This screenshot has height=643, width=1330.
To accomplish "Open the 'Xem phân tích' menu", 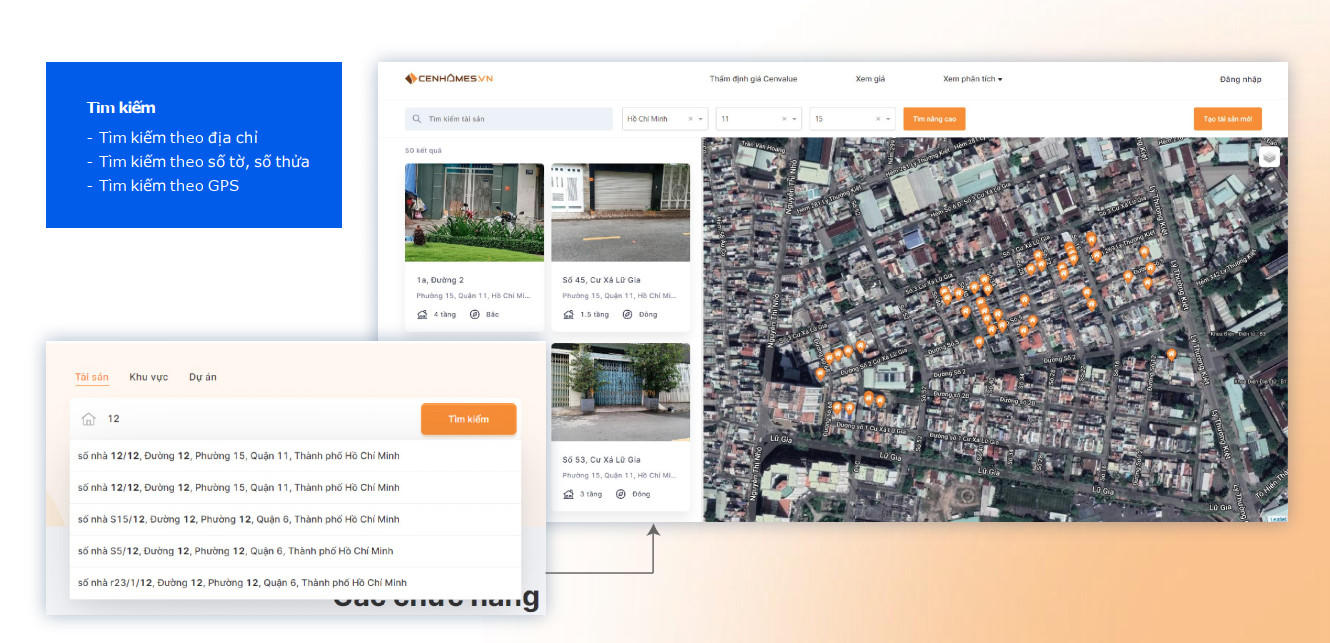I will [x=972, y=79].
